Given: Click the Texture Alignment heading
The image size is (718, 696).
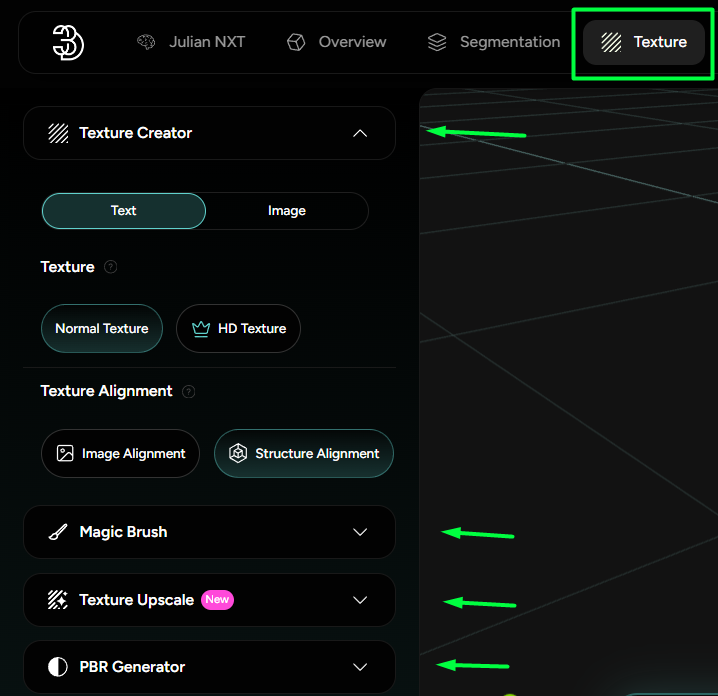Looking at the screenshot, I should pyautogui.click(x=106, y=391).
